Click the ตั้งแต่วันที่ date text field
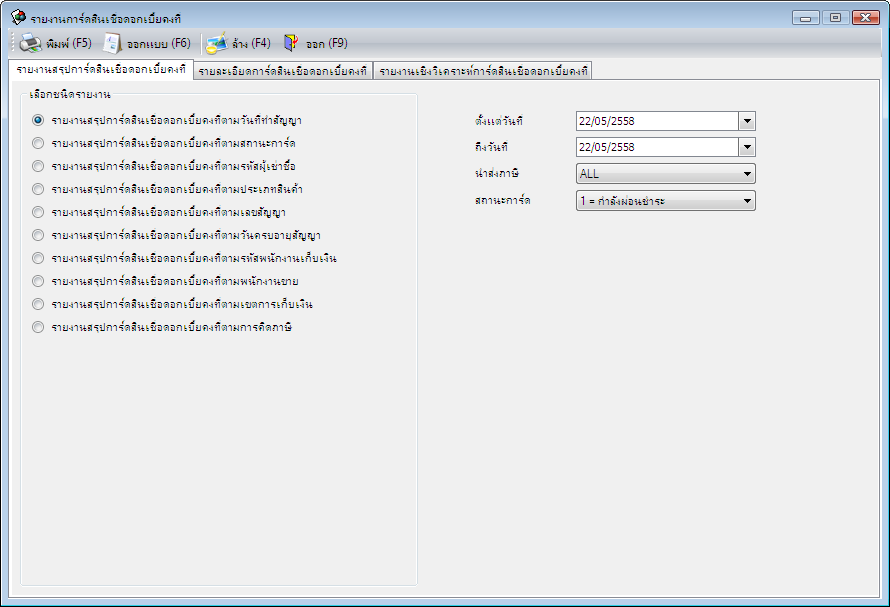The width and height of the screenshot is (890, 607). [x=657, y=121]
